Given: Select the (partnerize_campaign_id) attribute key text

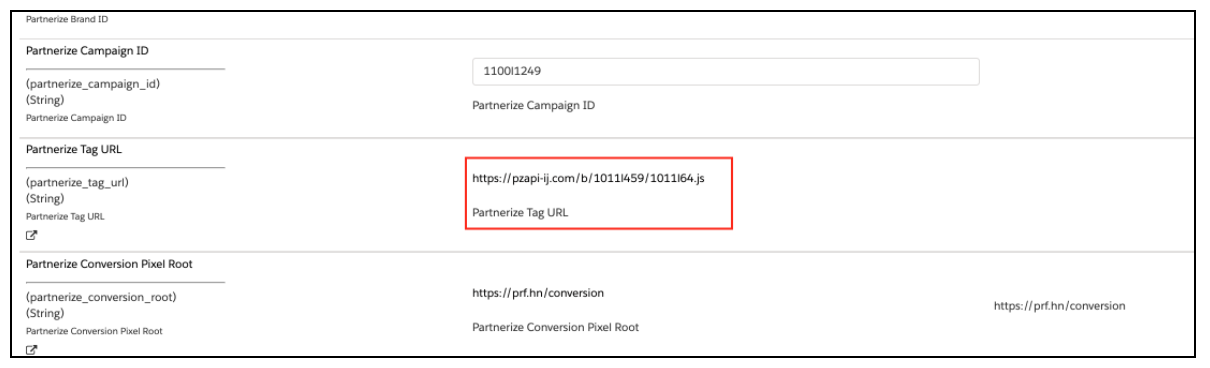Looking at the screenshot, I should coord(93,84).
